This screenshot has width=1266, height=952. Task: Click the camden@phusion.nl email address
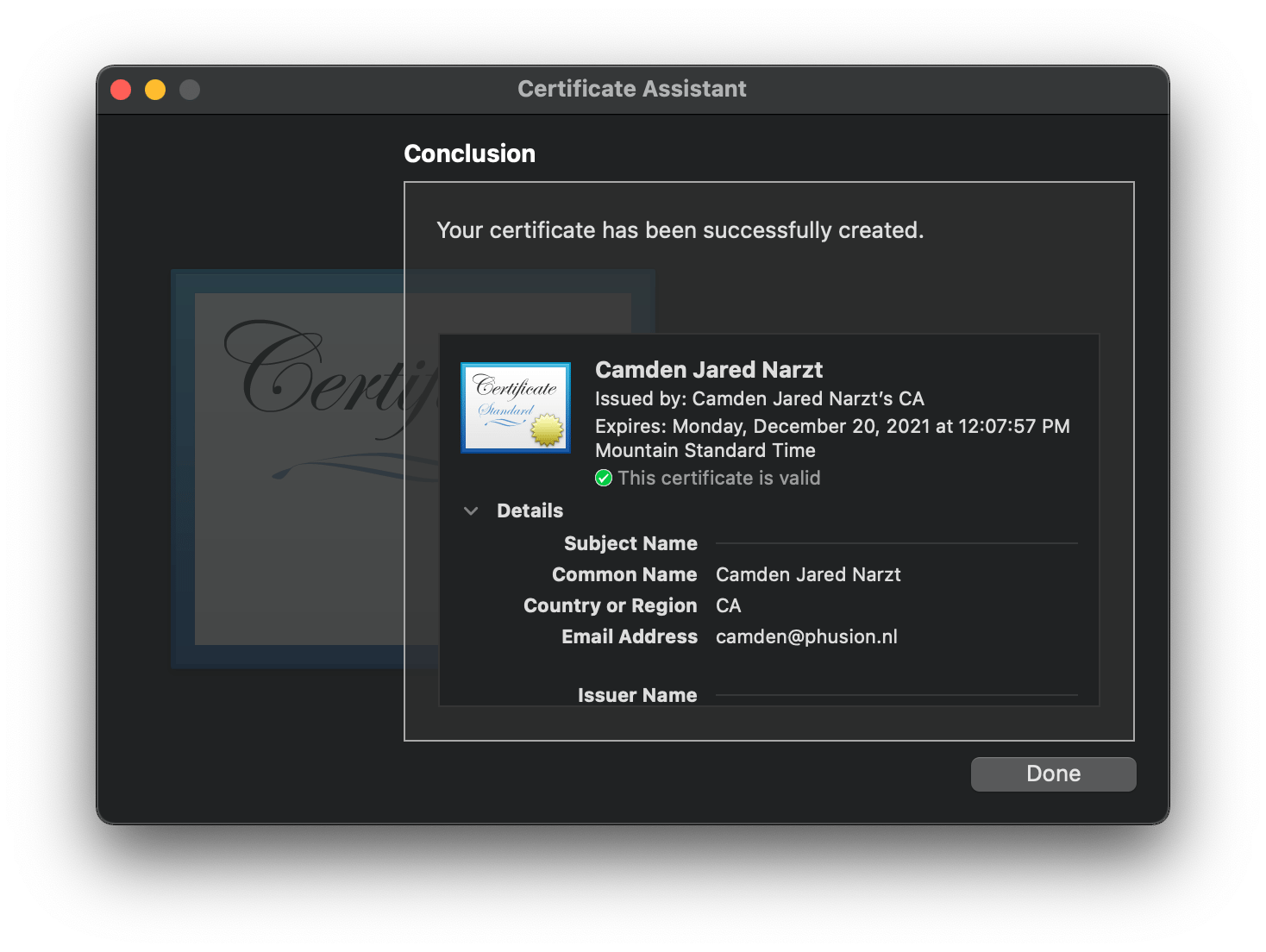pyautogui.click(x=806, y=637)
